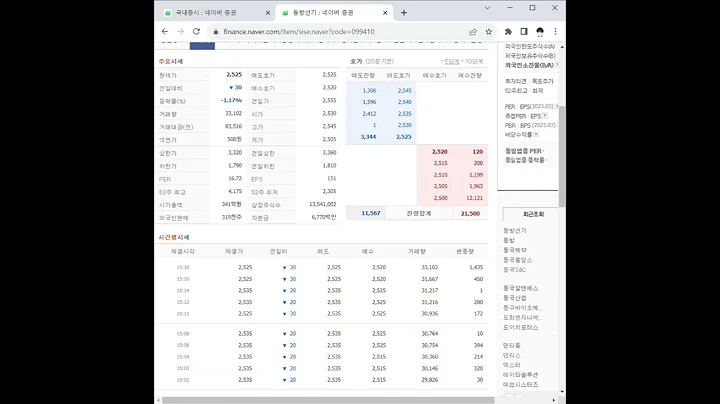Open the 동일업종 등락률 link
The height and width of the screenshot is (404, 720).
click(x=525, y=160)
